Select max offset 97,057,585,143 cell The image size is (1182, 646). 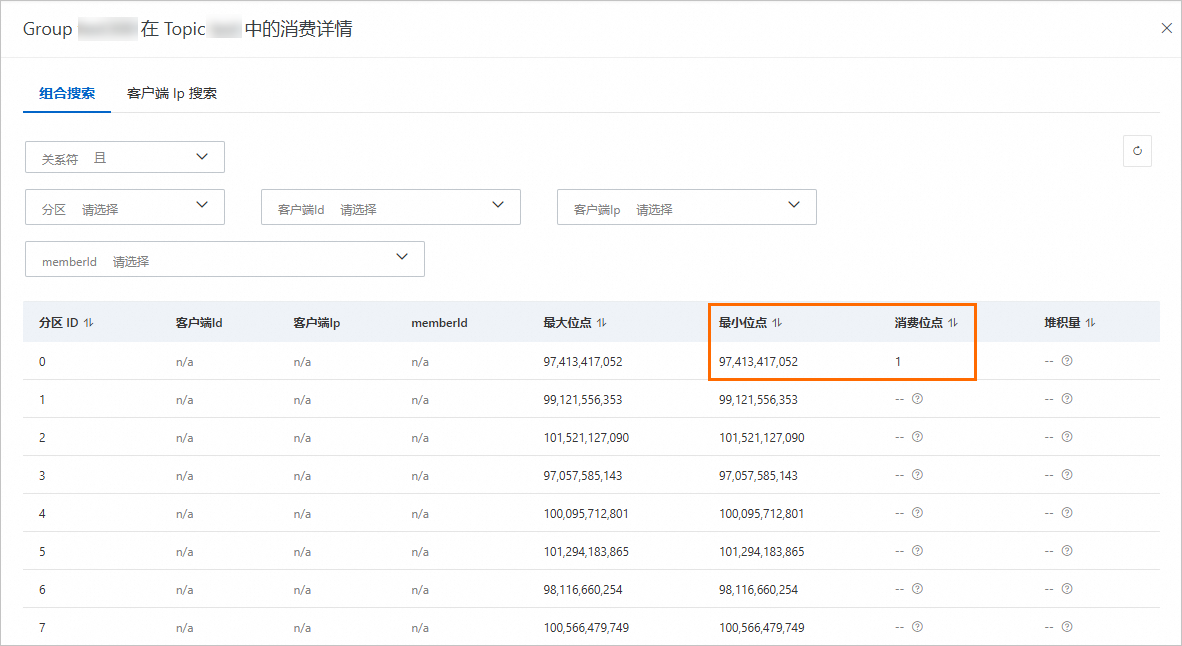pyautogui.click(x=583, y=476)
